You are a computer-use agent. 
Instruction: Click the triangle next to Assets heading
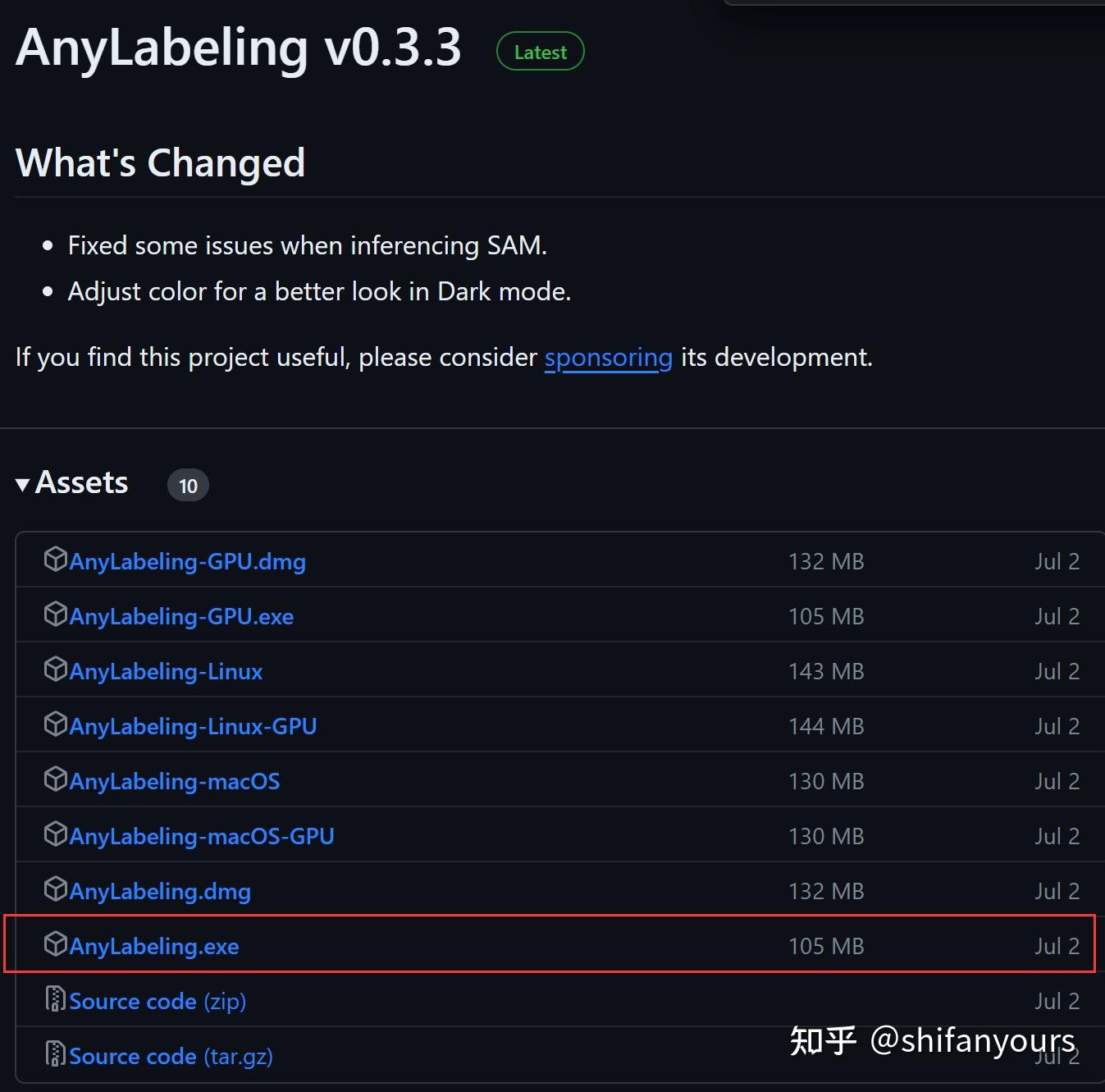[x=23, y=483]
